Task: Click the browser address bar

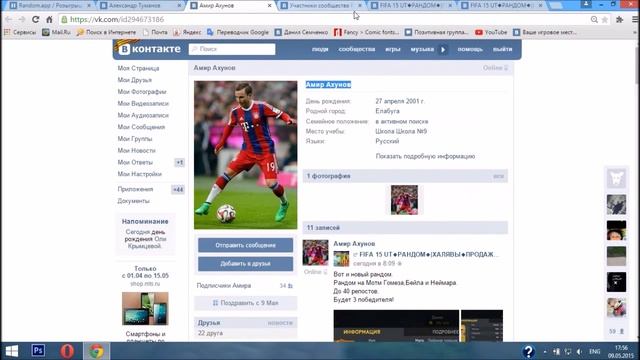Action: (x=327, y=20)
